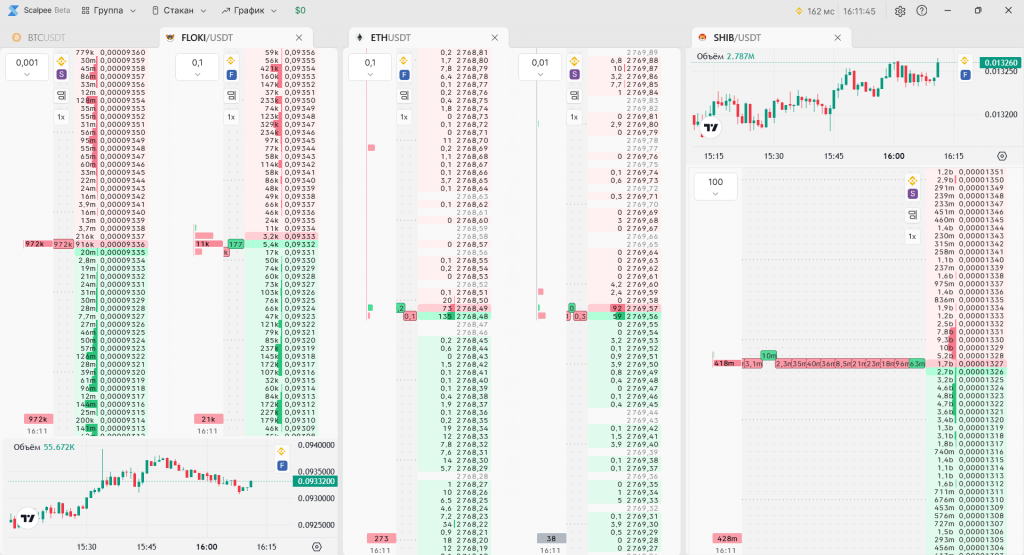Toggle the blue F futures badge in FLOKI
Viewport: 1024px width, 555px height.
[x=231, y=75]
